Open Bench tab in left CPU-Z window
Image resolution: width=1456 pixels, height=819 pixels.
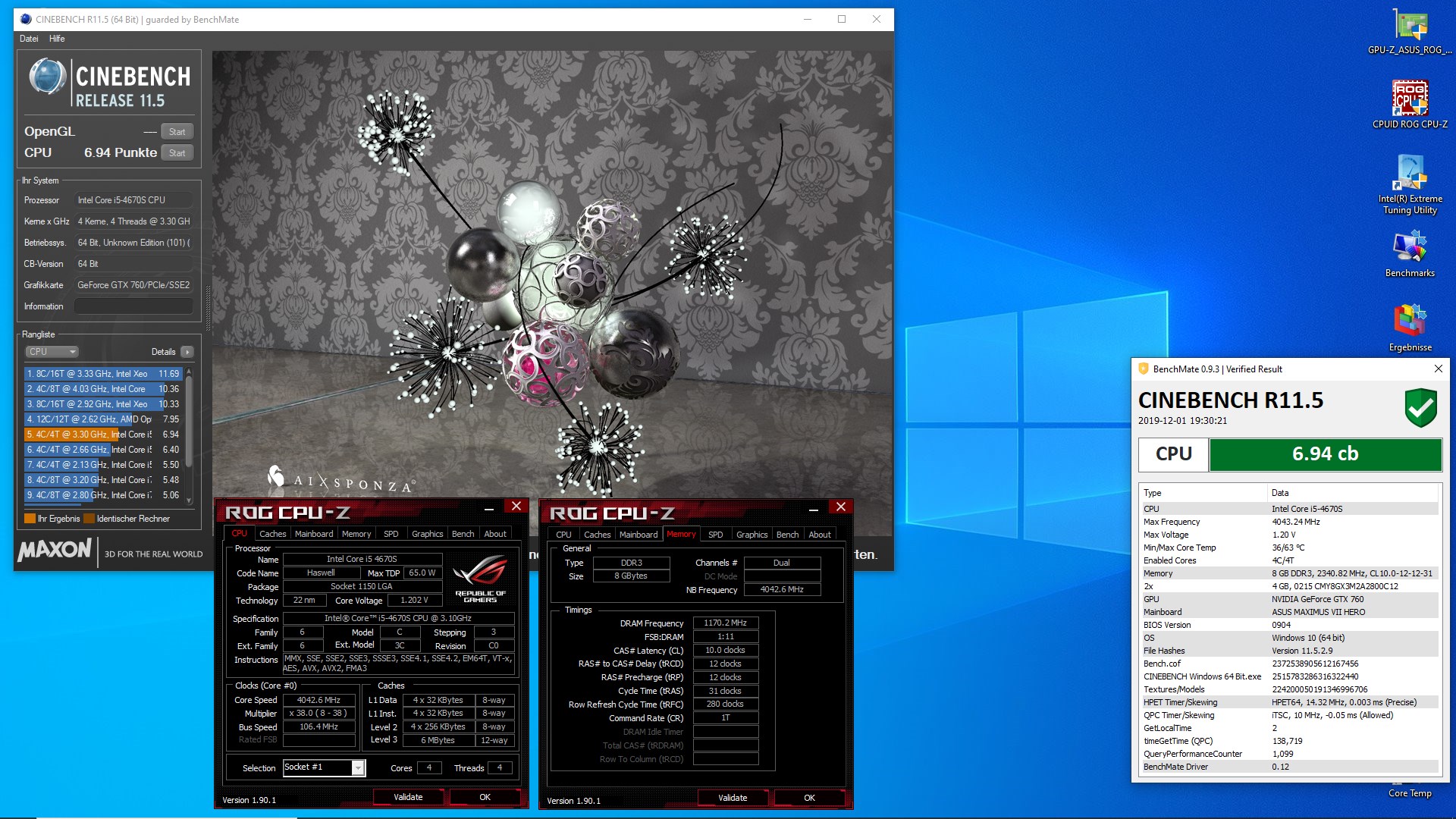pyautogui.click(x=463, y=534)
